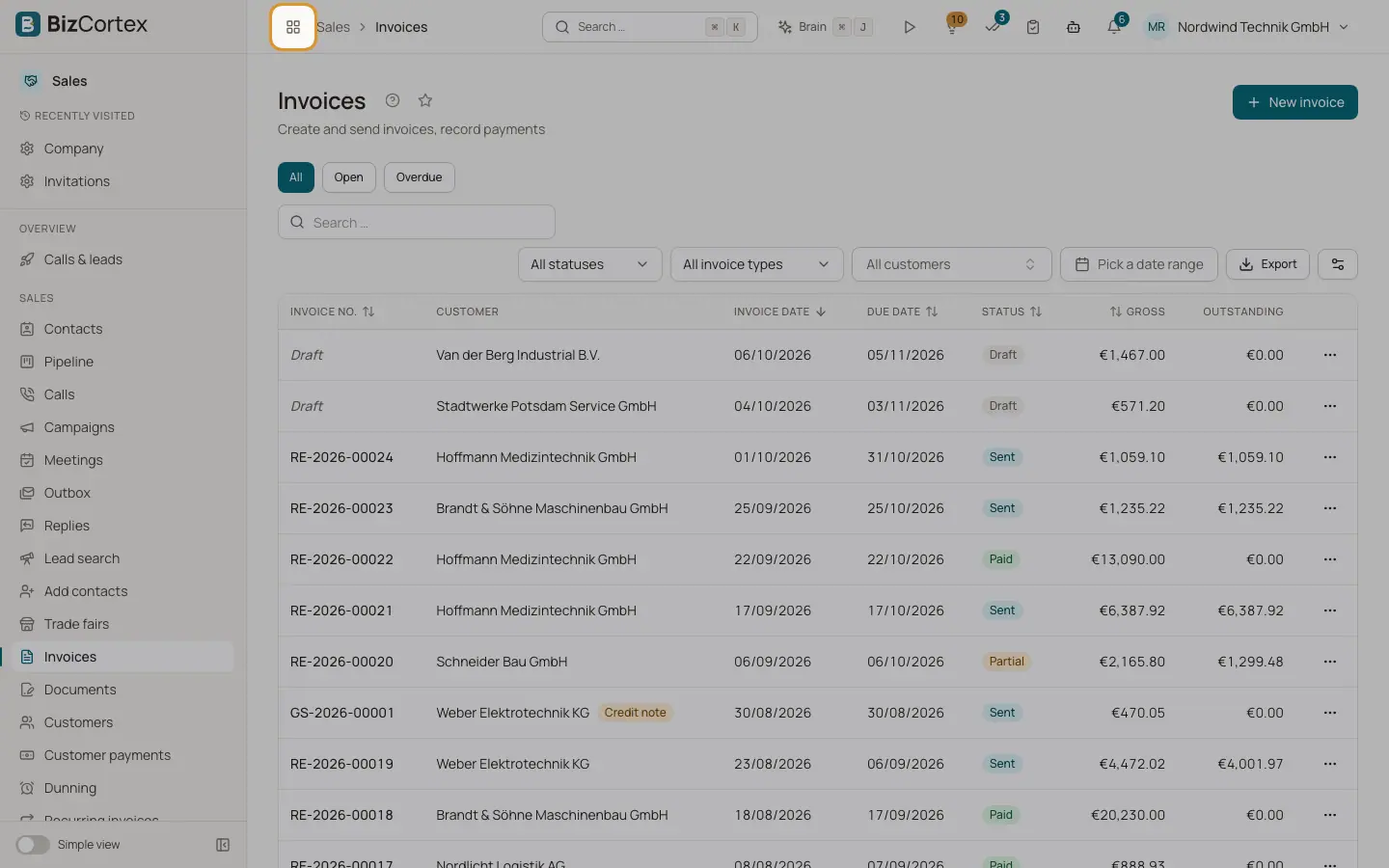Image resolution: width=1389 pixels, height=868 pixels.
Task: Select the All filter tab
Action: (x=296, y=177)
